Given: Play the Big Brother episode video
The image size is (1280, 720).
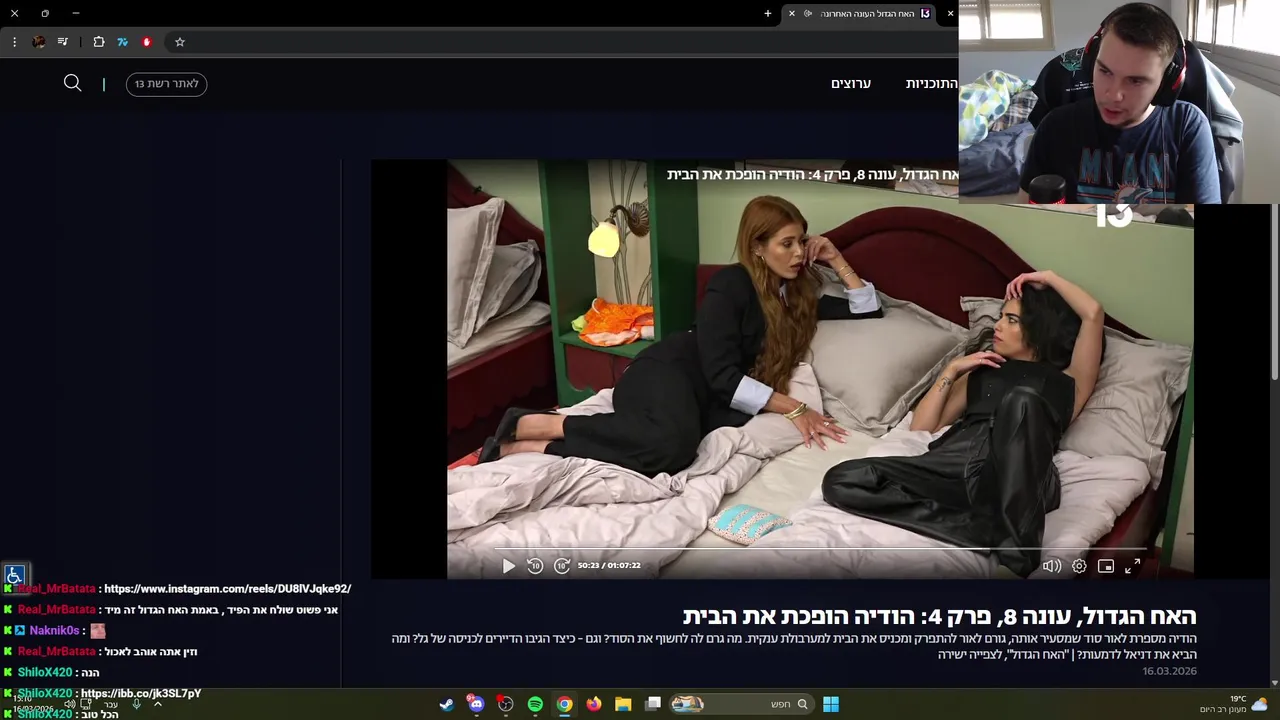Looking at the screenshot, I should point(508,566).
